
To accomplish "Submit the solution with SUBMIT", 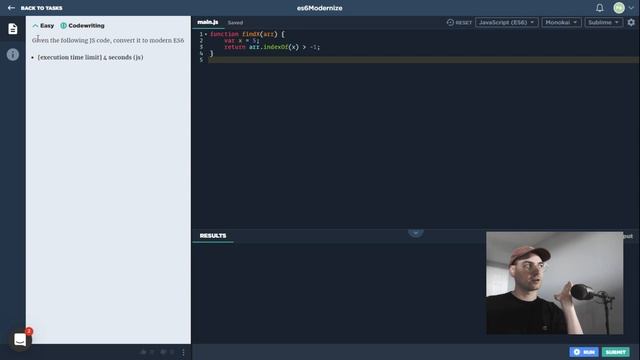I will [x=616, y=352].
